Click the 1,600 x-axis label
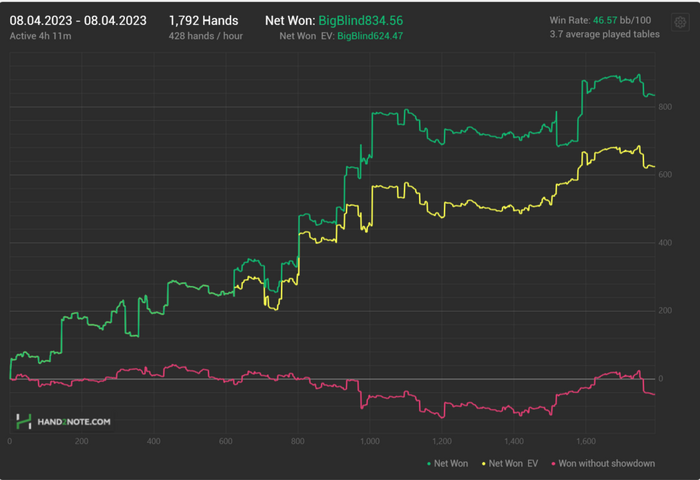 [x=586, y=441]
